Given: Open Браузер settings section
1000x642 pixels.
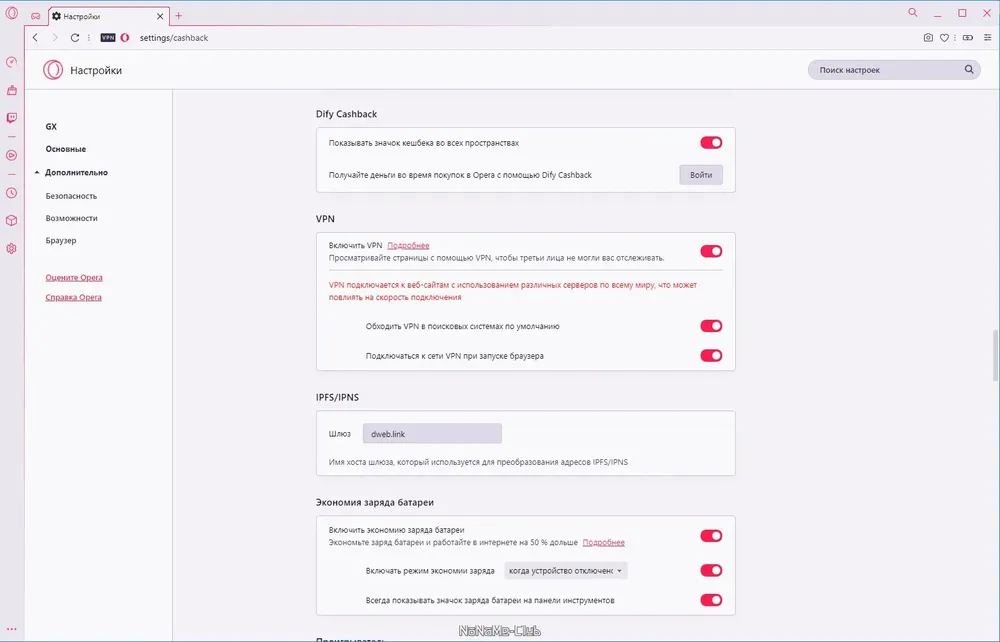Looking at the screenshot, I should (x=61, y=240).
